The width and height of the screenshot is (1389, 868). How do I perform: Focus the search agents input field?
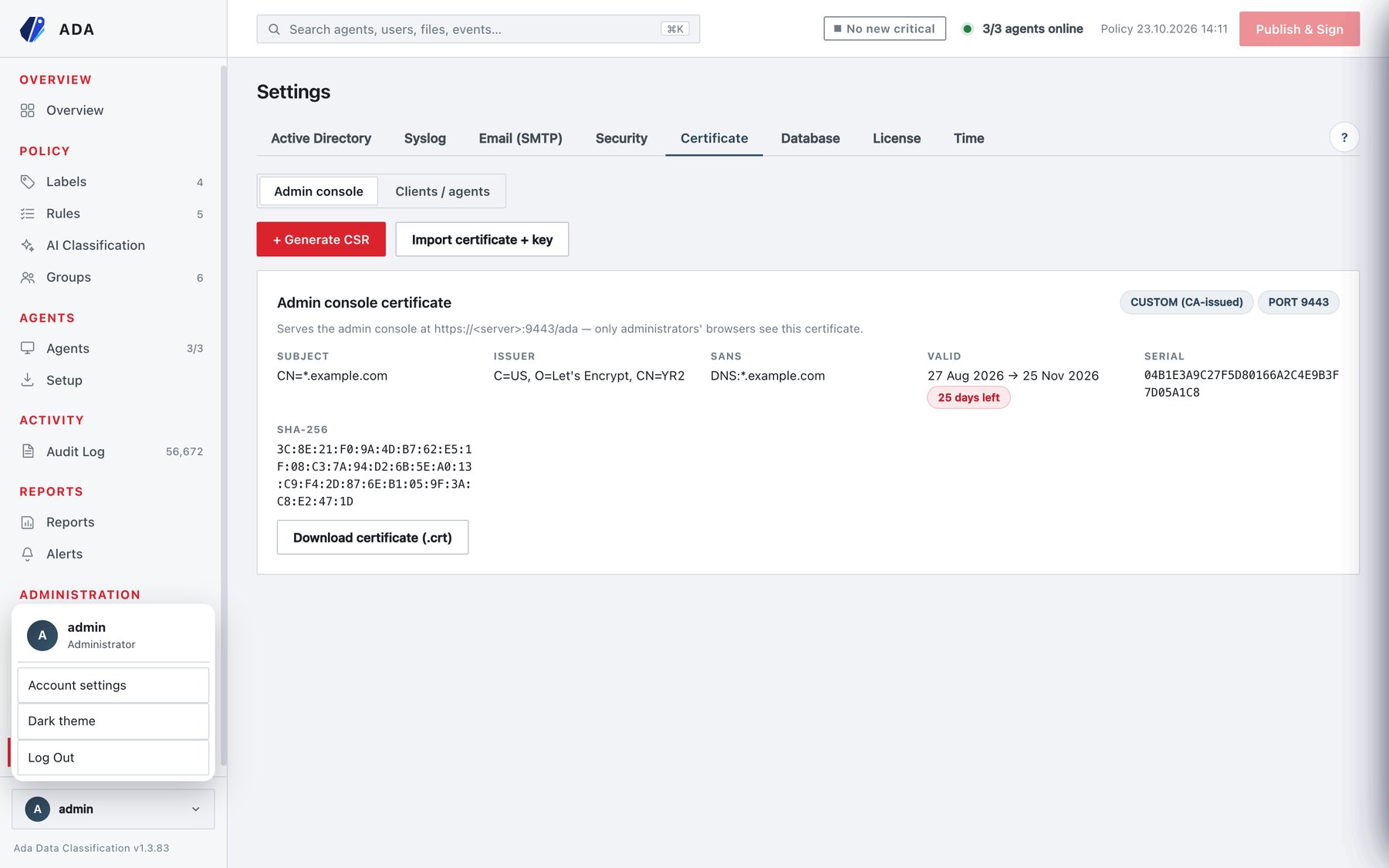pos(478,29)
